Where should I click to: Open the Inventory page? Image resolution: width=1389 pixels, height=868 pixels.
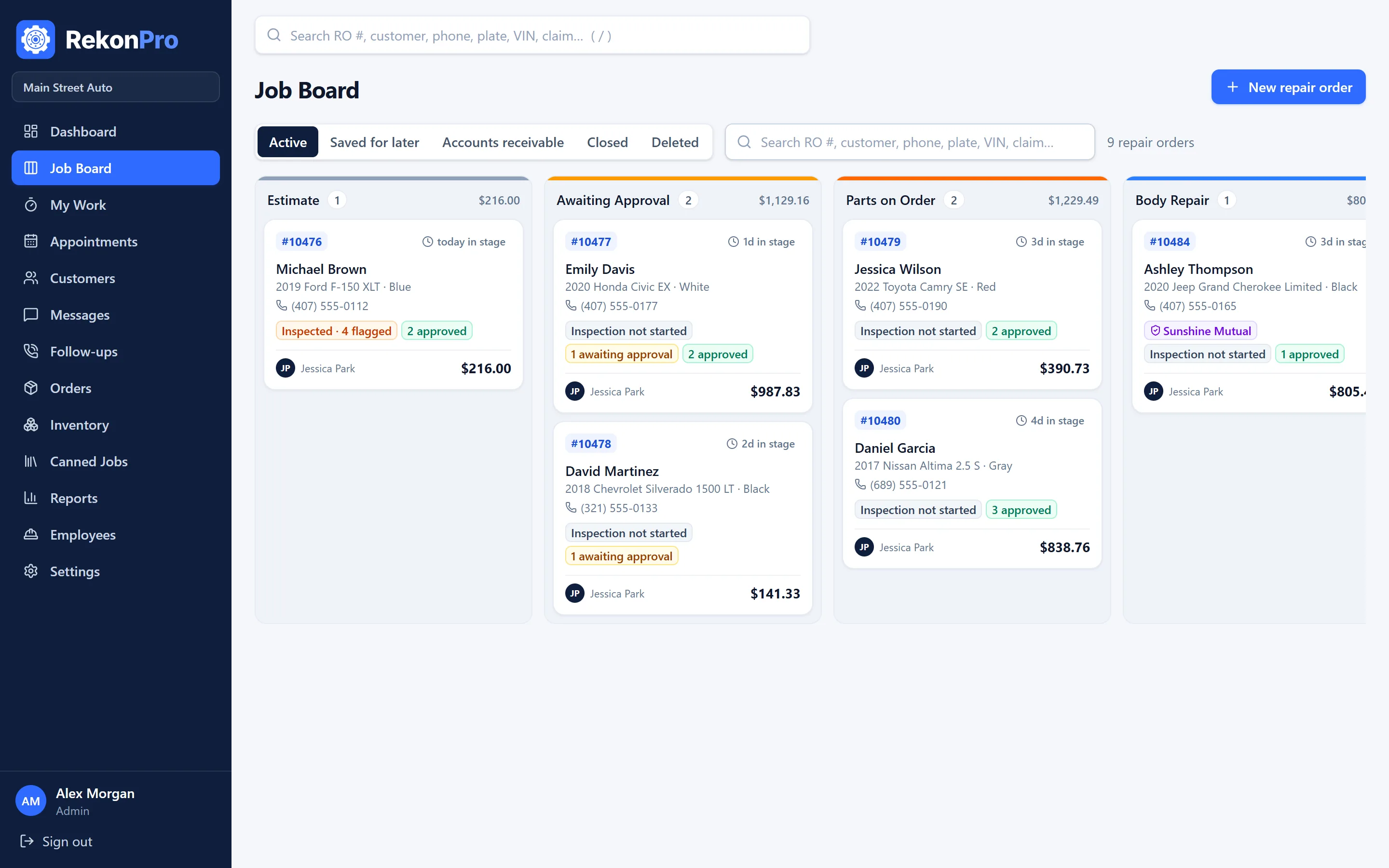[x=115, y=425]
